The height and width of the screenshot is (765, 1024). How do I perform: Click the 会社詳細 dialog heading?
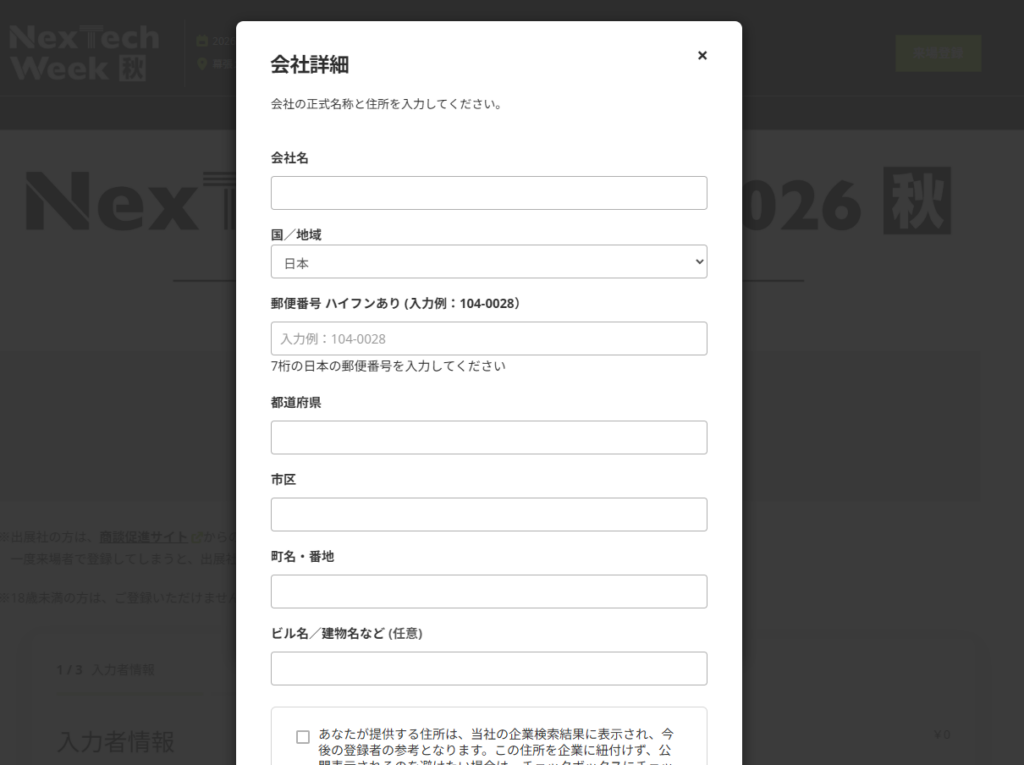click(310, 65)
